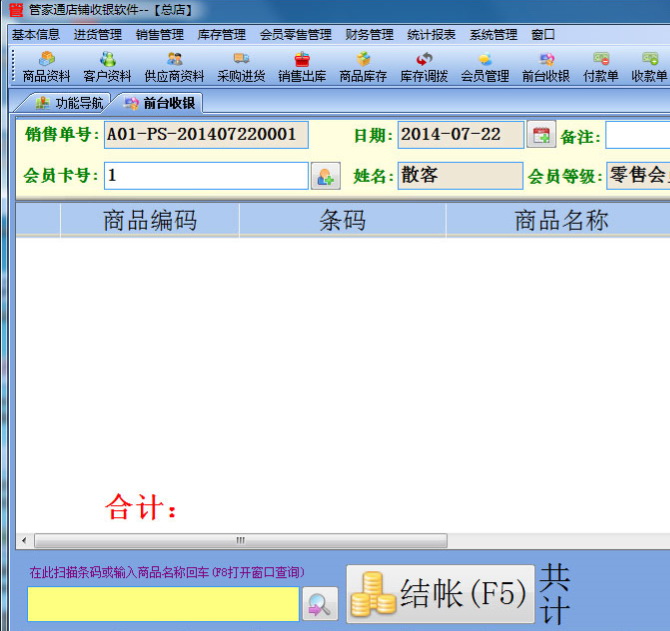Open 窗口 menu
The width and height of the screenshot is (670, 631).
543,35
